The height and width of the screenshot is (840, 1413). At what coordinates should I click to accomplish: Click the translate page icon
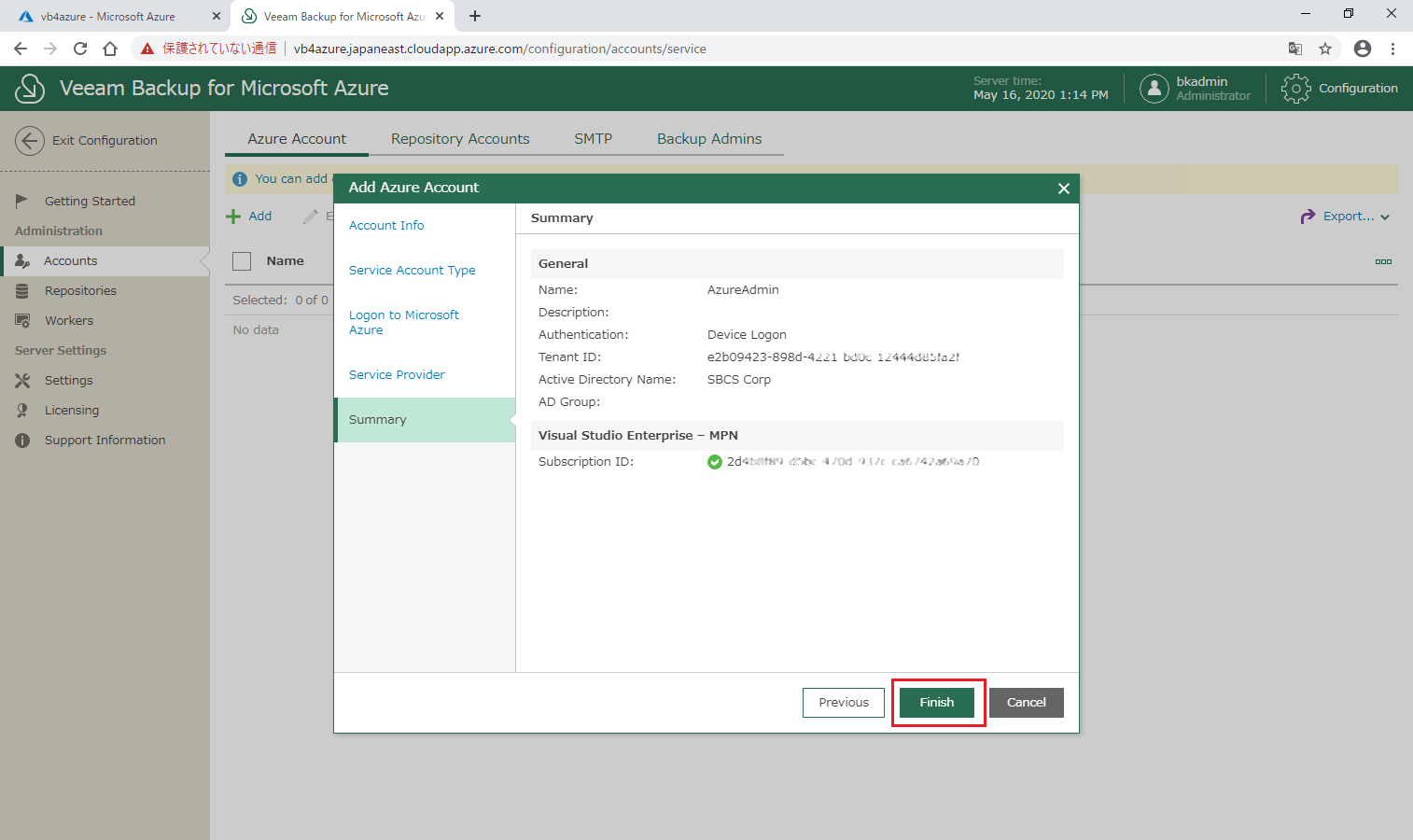1295,49
